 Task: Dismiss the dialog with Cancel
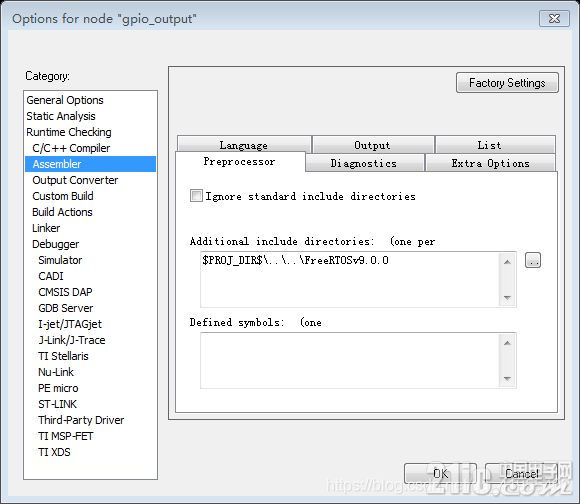522,473
